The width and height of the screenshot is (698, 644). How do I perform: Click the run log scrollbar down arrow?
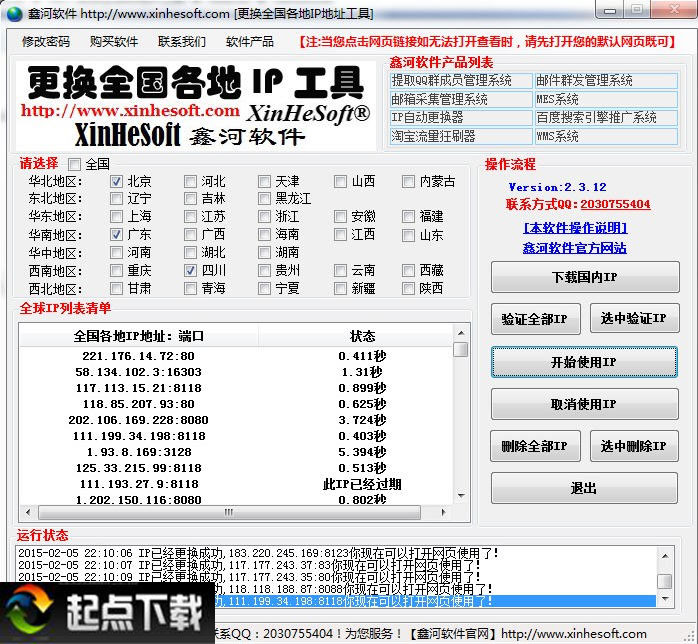coord(665,599)
